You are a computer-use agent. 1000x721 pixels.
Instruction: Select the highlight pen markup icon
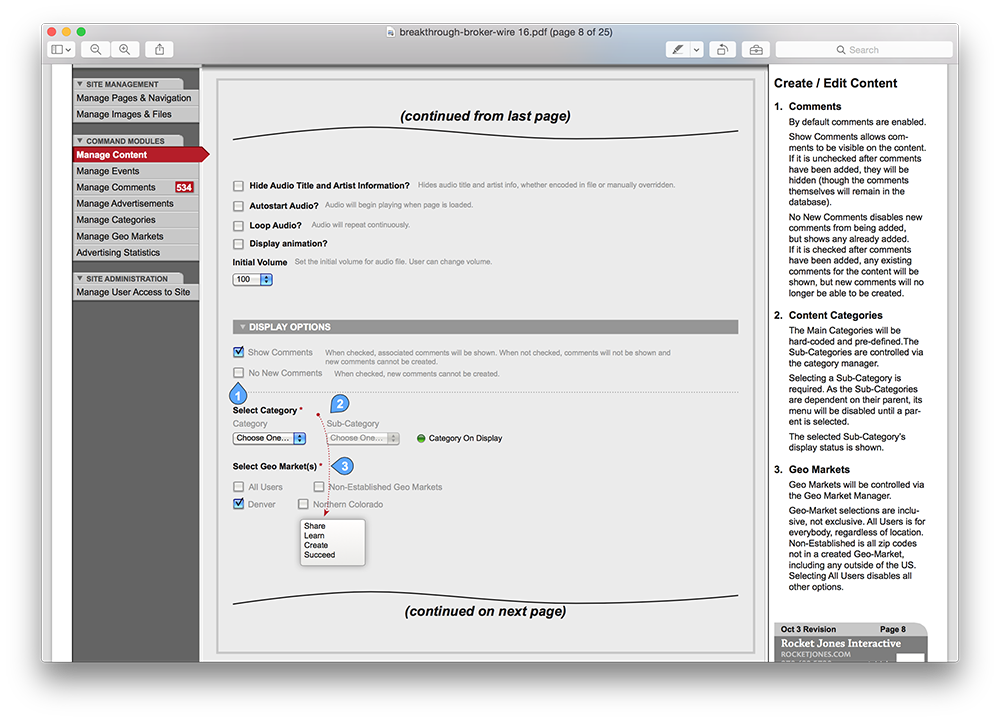(679, 49)
